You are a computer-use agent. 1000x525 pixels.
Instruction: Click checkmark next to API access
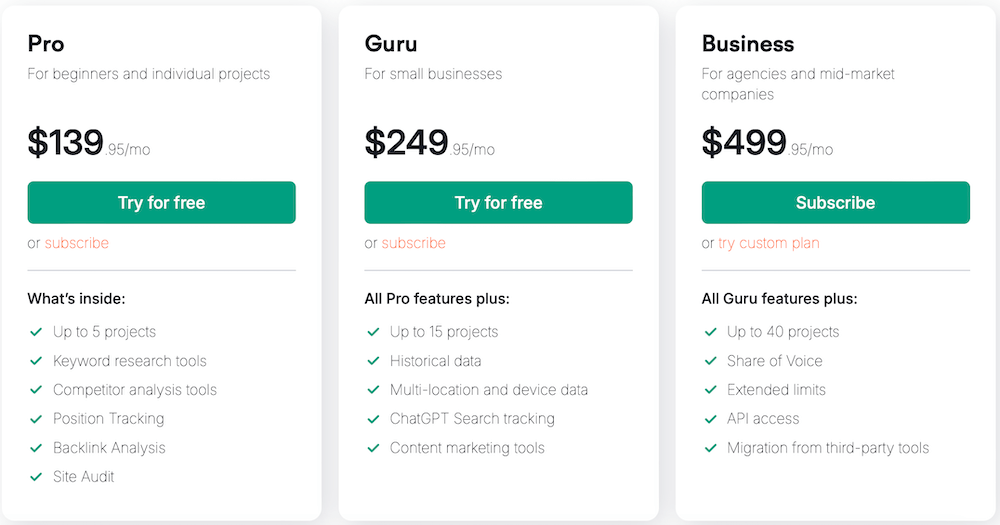[711, 418]
